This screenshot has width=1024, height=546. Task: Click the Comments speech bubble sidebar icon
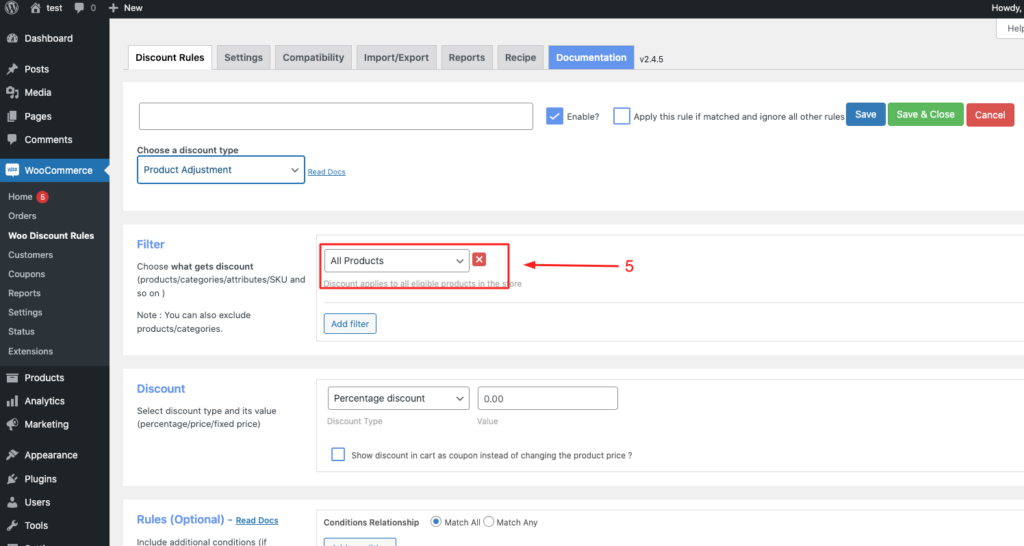click(x=12, y=140)
